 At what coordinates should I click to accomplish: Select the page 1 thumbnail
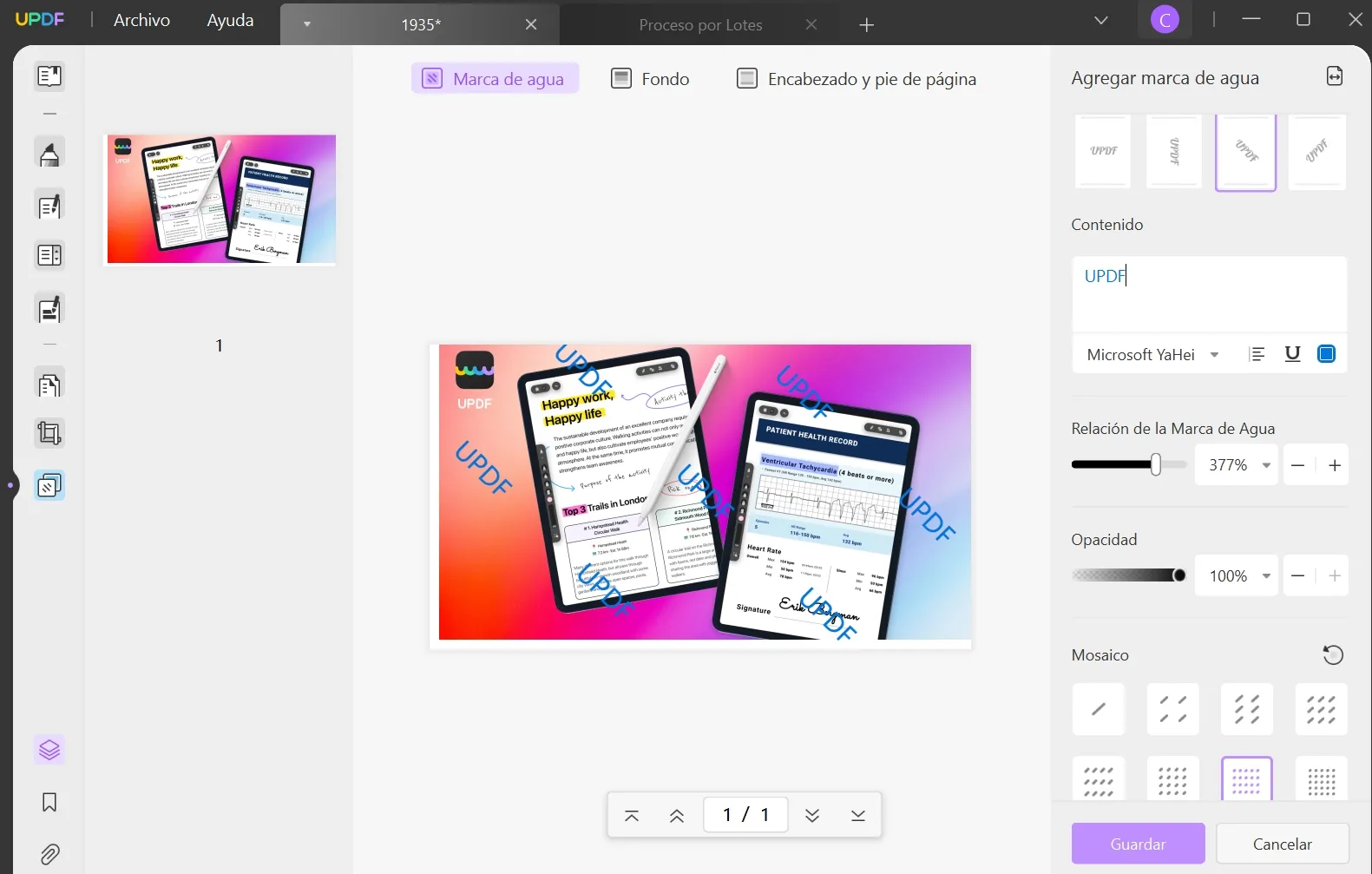click(x=220, y=199)
